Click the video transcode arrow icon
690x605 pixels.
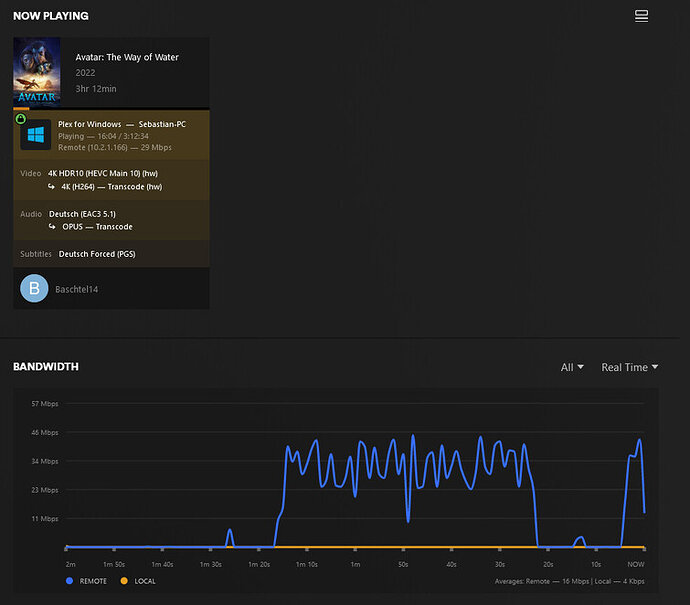(51, 187)
